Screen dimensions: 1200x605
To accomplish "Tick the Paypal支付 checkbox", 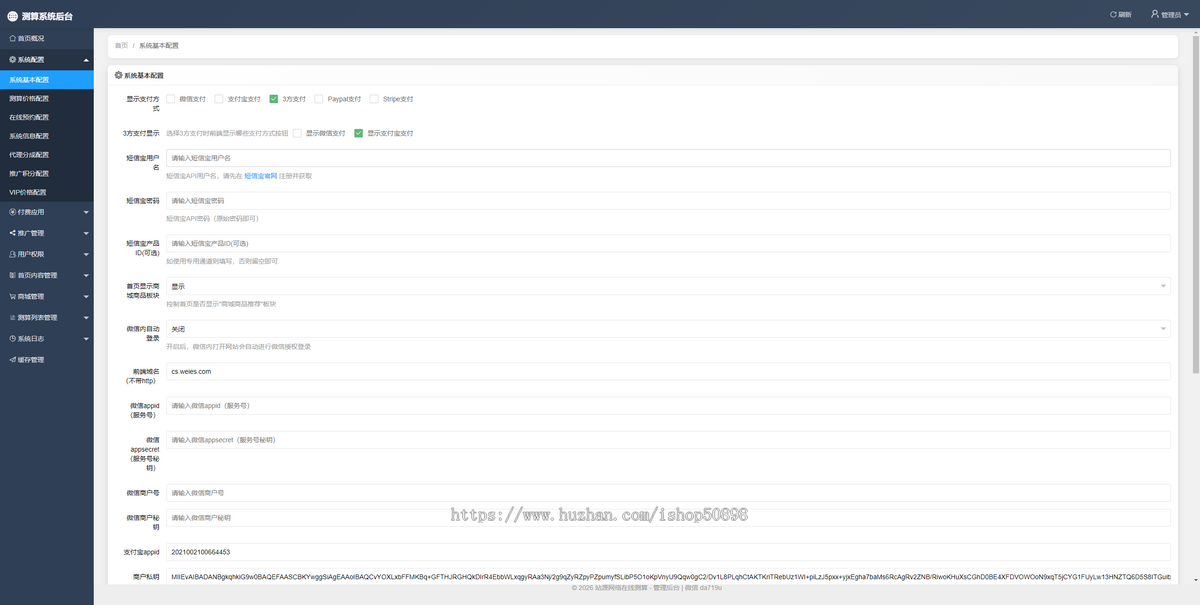I will tap(319, 99).
